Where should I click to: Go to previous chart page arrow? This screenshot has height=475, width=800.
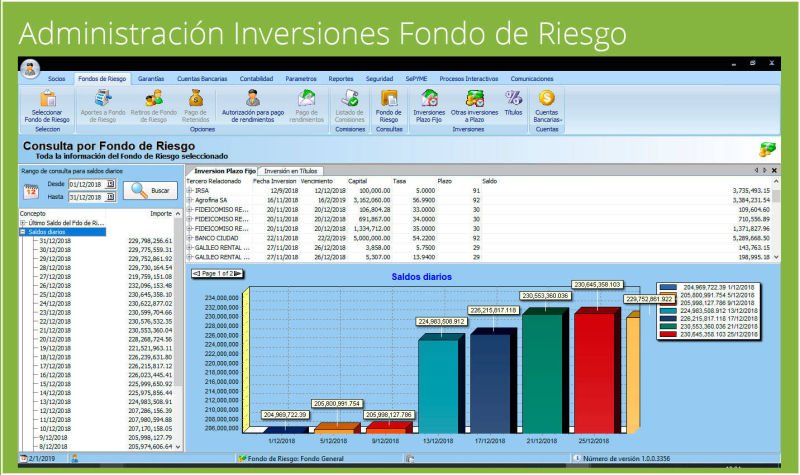[197, 274]
